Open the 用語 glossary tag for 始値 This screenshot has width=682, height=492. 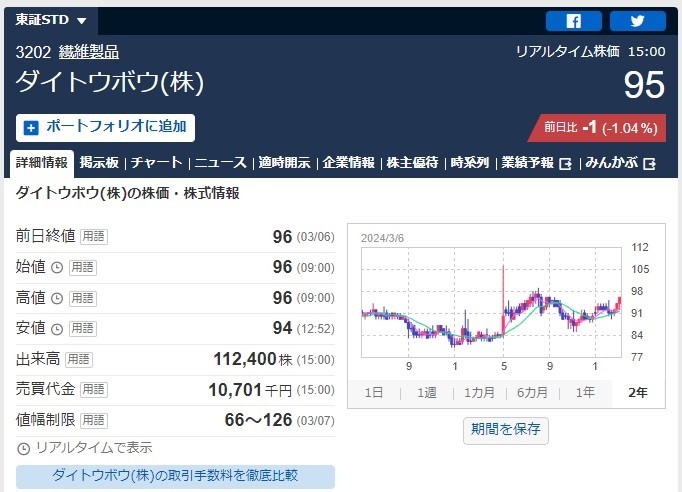pyautogui.click(x=83, y=268)
